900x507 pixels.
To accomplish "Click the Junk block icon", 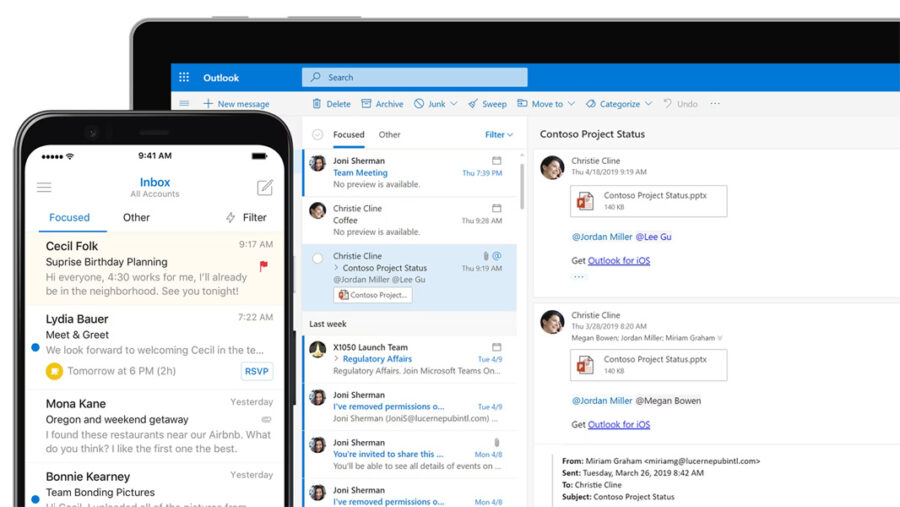I will point(419,103).
